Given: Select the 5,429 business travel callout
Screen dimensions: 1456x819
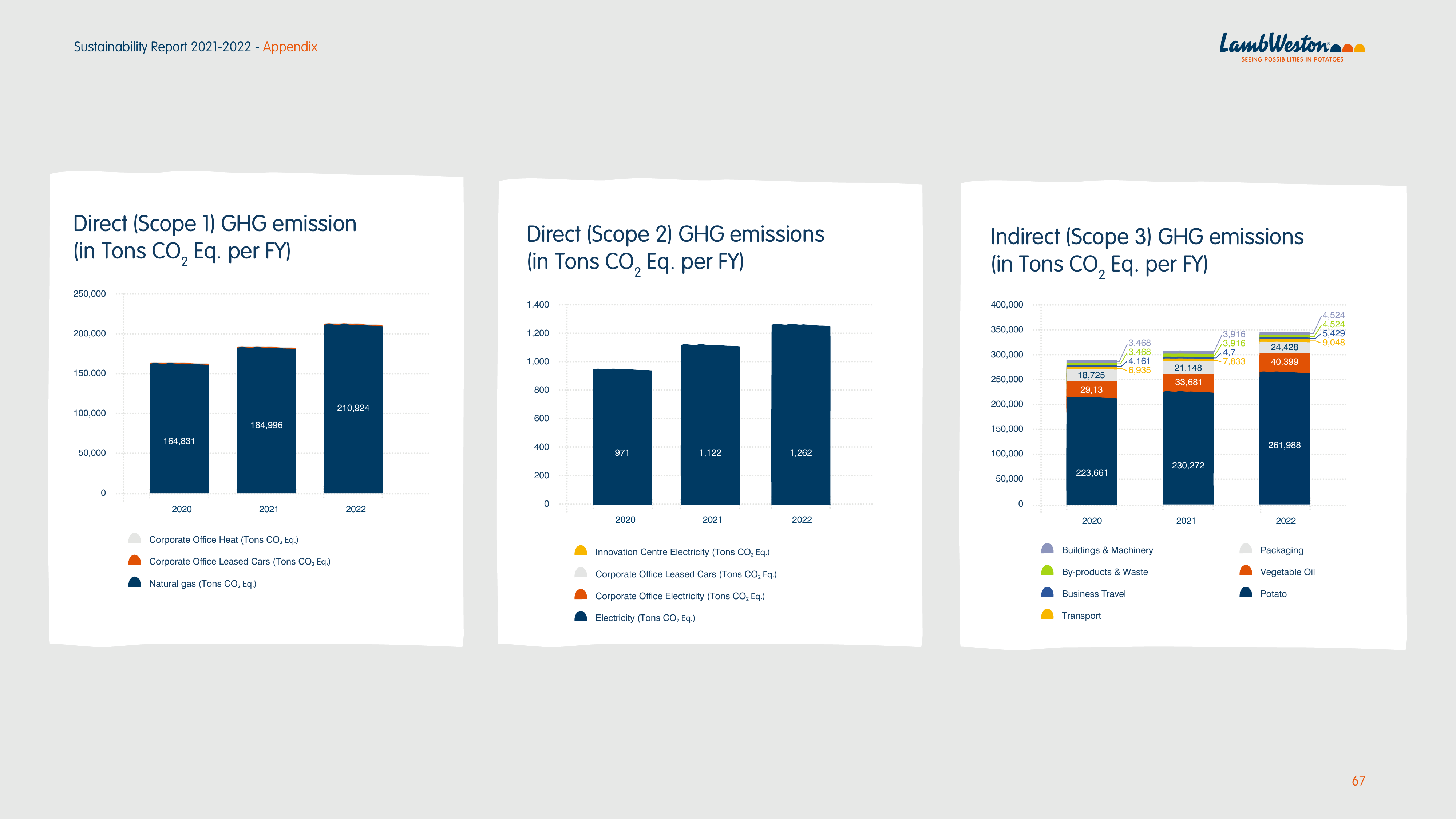Looking at the screenshot, I should click(1333, 333).
